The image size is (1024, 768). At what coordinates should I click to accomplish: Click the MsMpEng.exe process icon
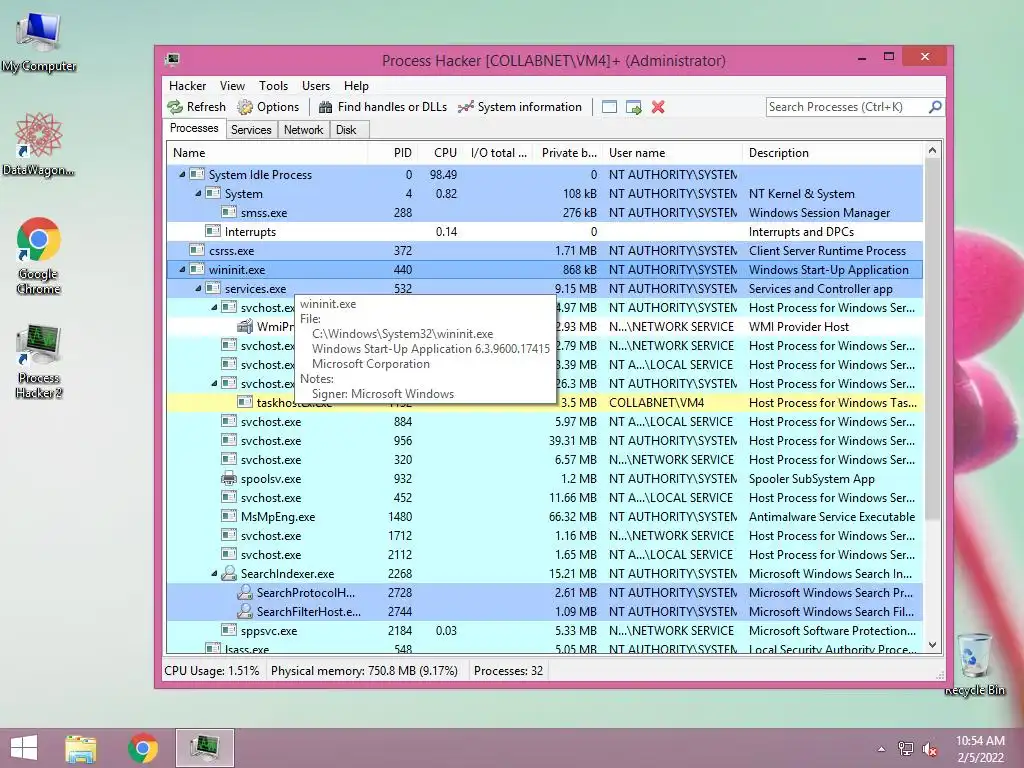pos(229,517)
